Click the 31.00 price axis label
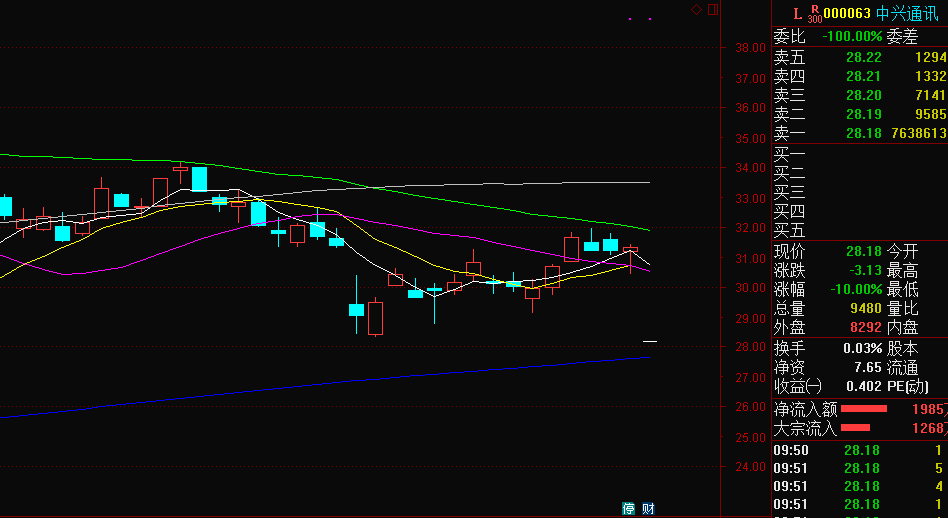 coord(750,258)
